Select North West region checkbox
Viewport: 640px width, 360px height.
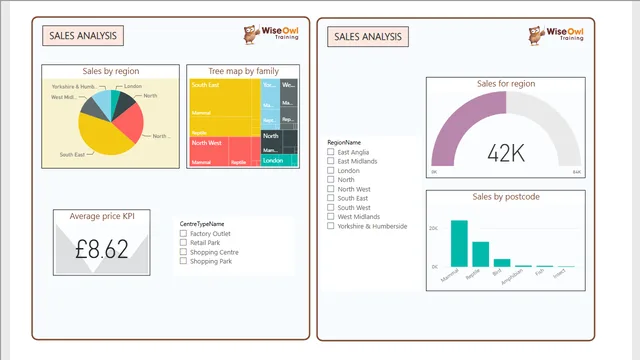point(331,189)
